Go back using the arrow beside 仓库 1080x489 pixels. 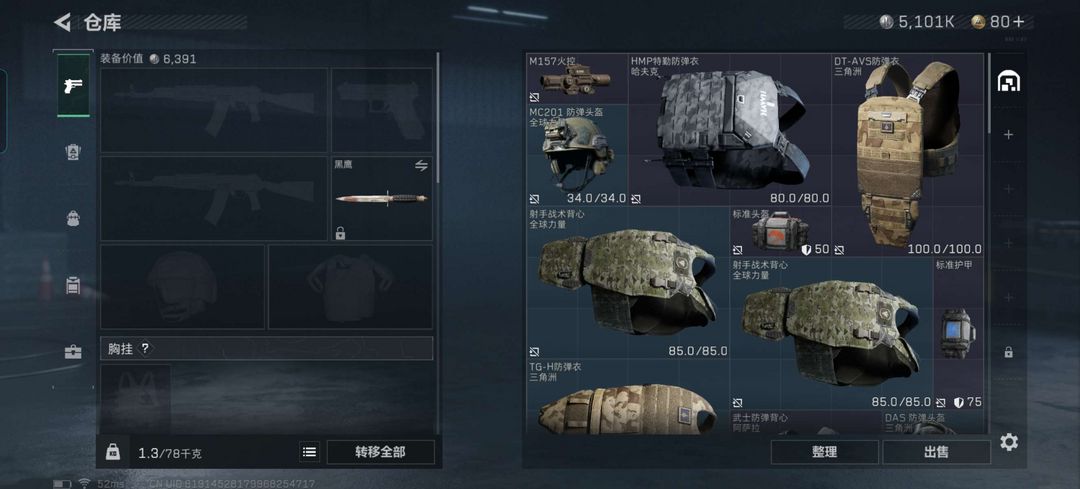(x=63, y=23)
